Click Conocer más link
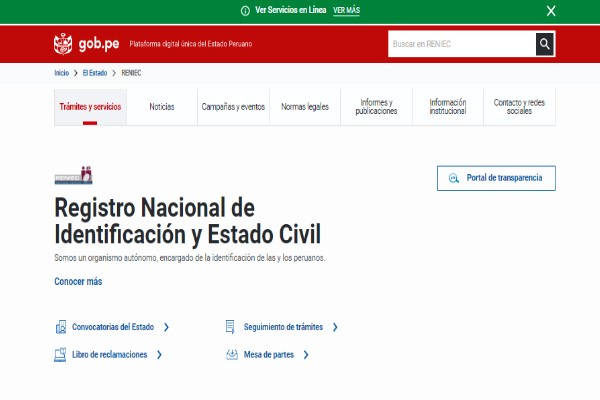Screen dimensions: 600x400 tap(78, 281)
